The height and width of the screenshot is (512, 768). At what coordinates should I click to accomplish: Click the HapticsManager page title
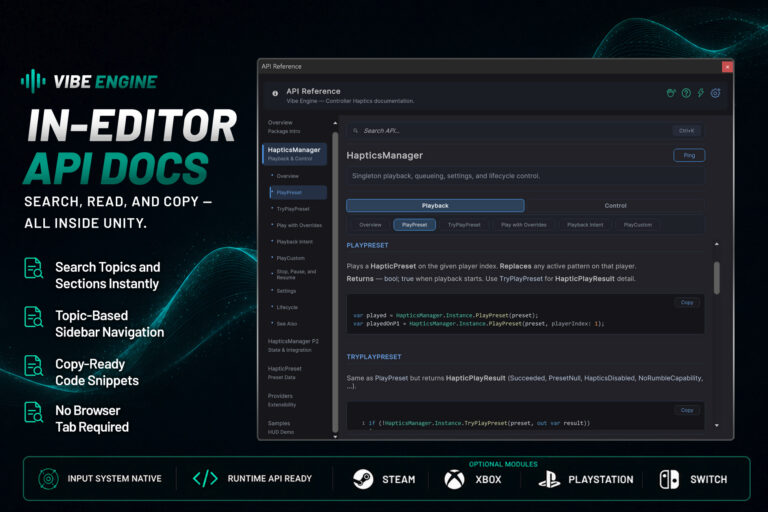point(384,155)
